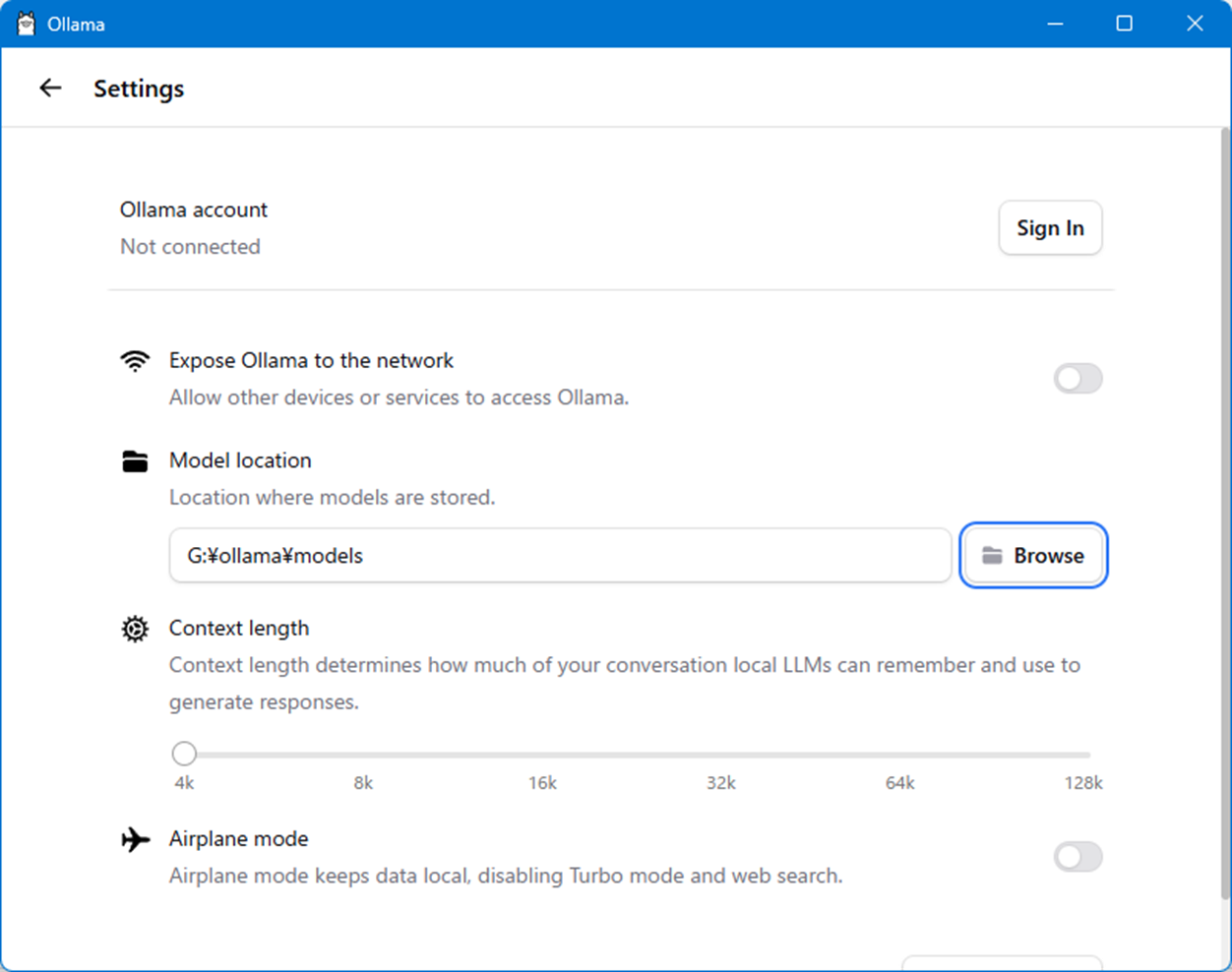Click the 'Ollama account' label

pyautogui.click(x=194, y=210)
